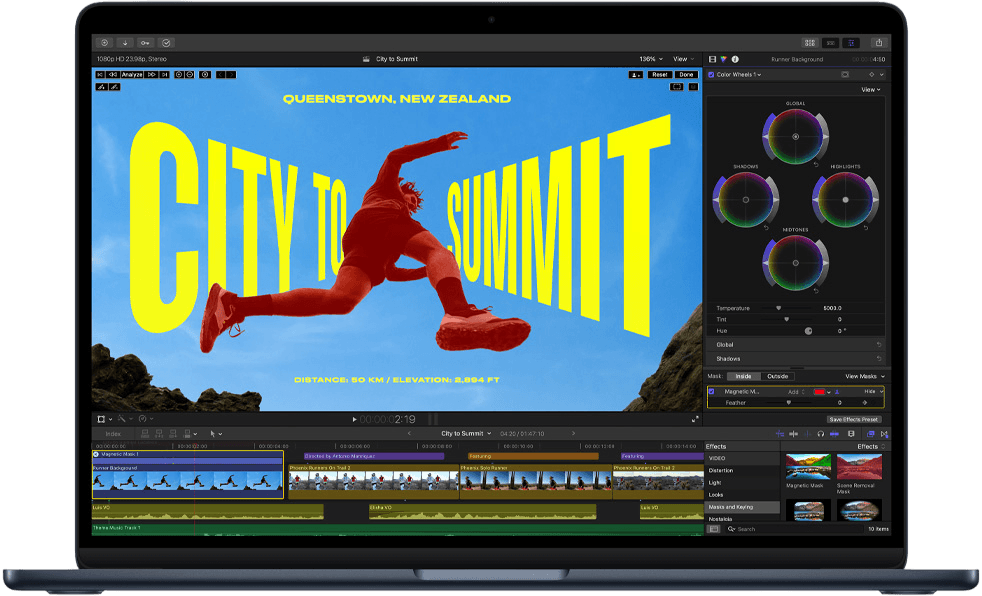
Task: Open the transitions browser bowtie icon
Action: 884,433
